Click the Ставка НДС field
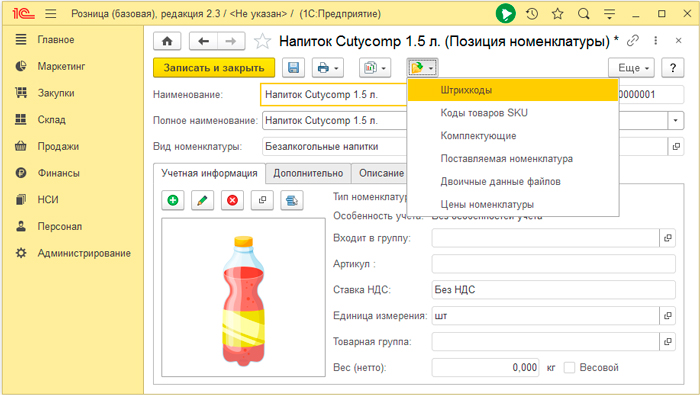This screenshot has height=395, width=700. point(553,290)
